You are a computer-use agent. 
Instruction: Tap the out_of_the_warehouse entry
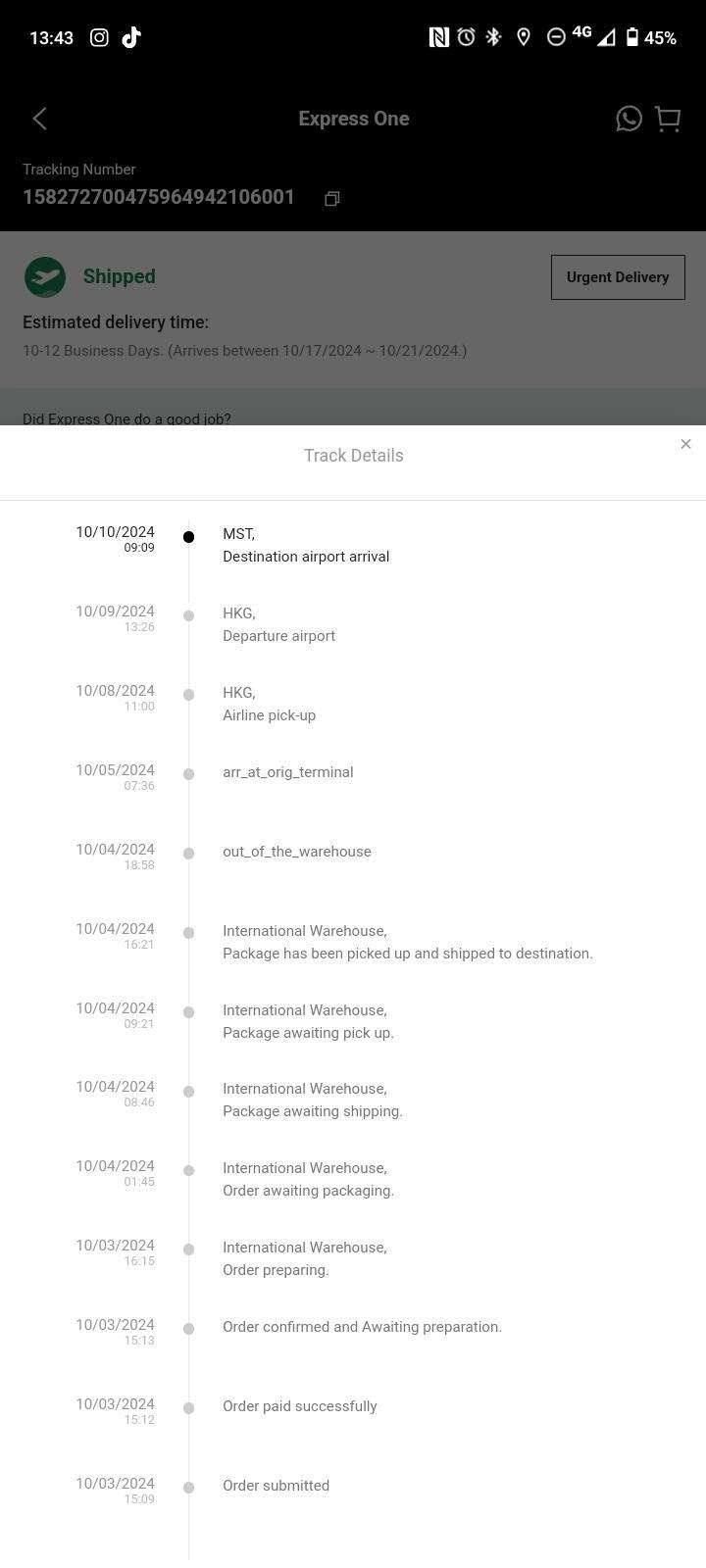tap(297, 852)
